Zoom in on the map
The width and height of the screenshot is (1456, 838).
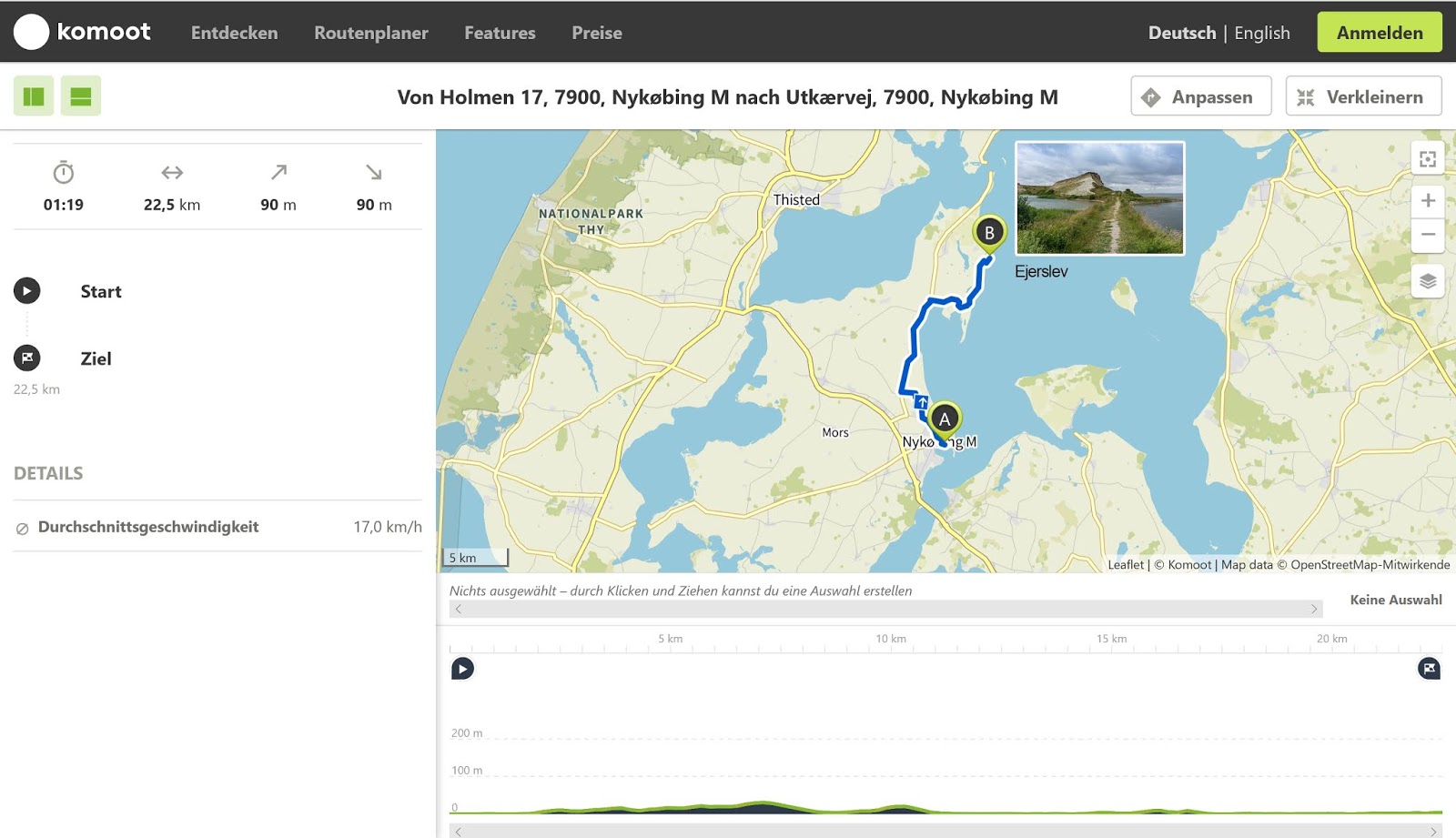1428,201
